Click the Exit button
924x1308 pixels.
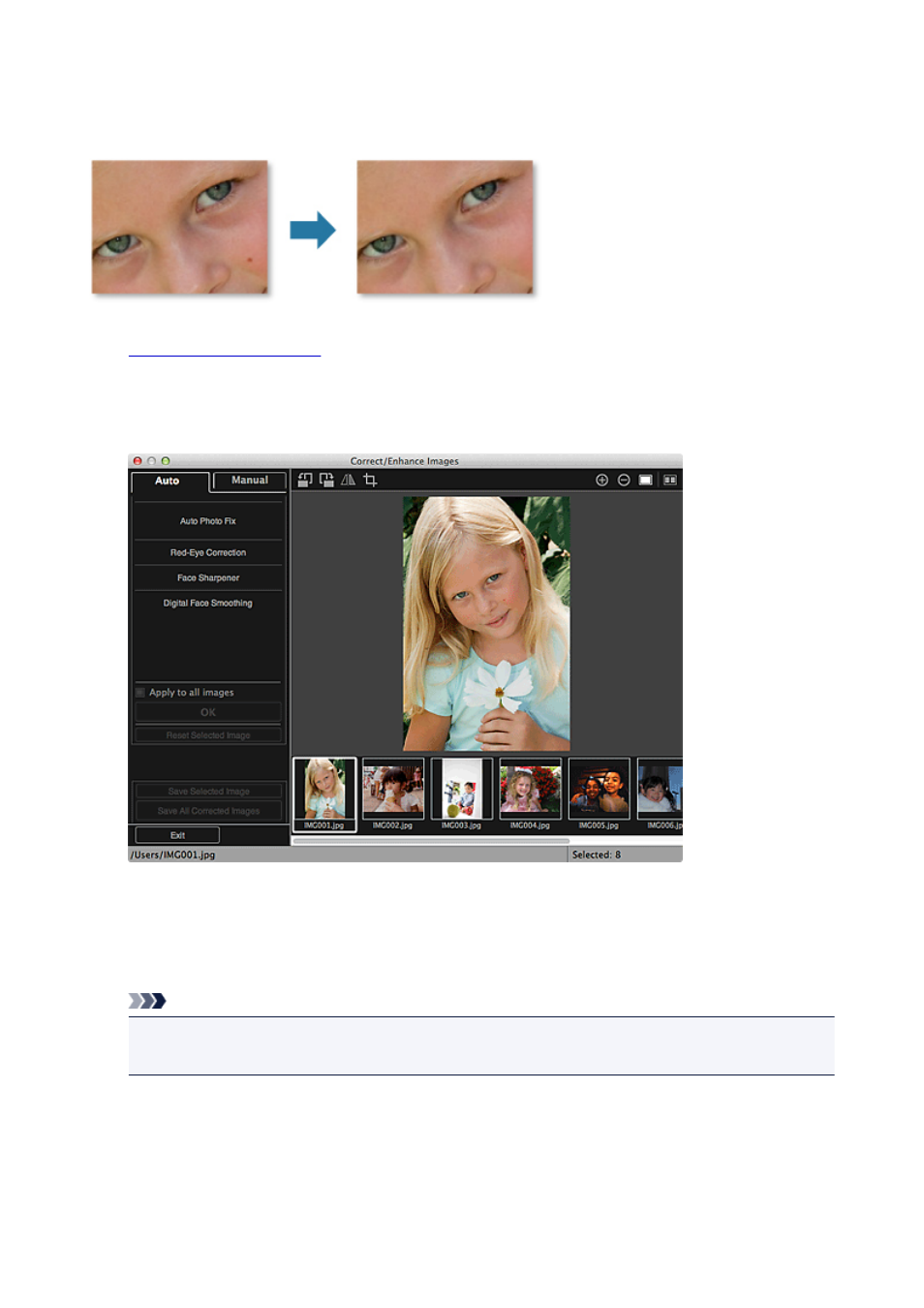177,835
